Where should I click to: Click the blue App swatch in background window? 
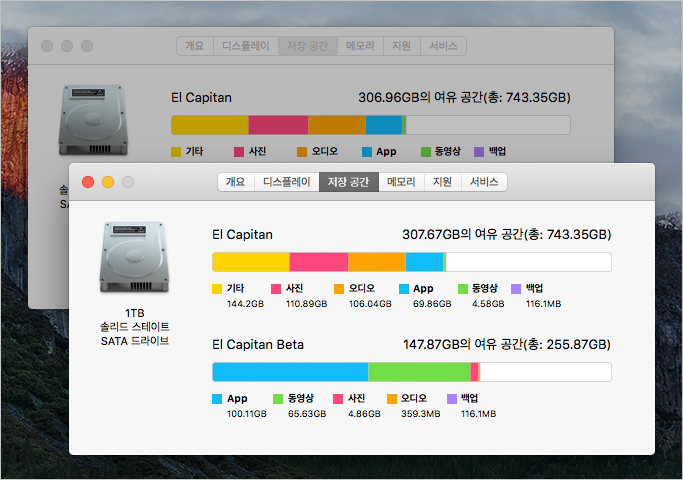tap(367, 152)
